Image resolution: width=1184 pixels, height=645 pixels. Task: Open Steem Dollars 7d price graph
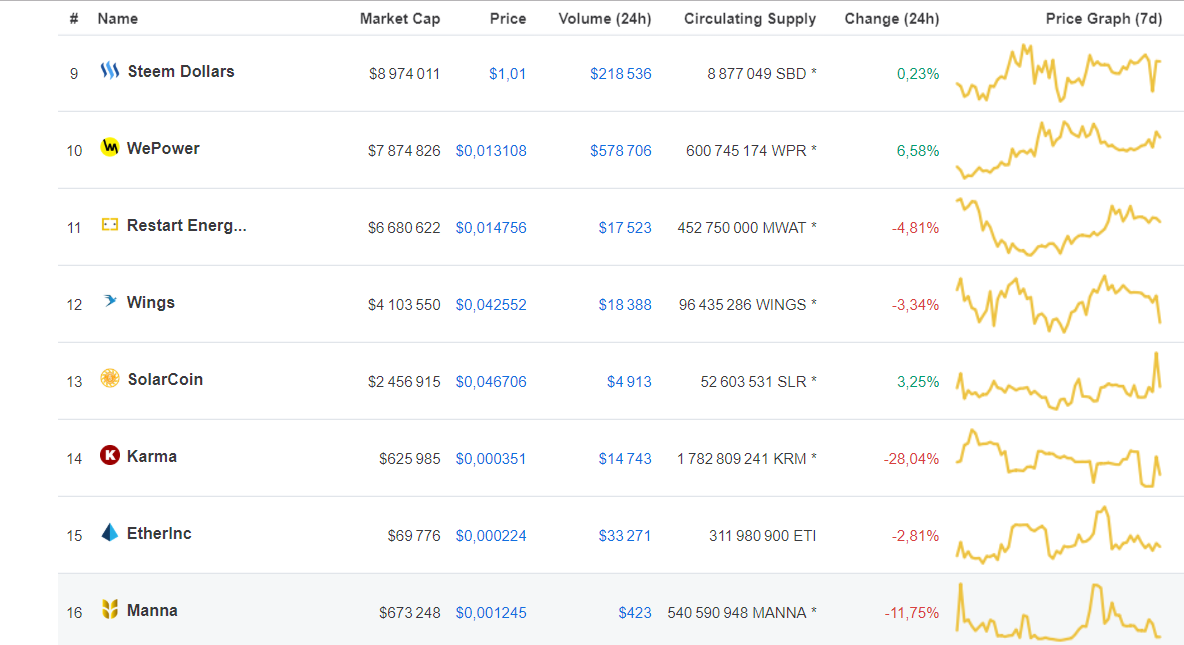(x=1059, y=73)
